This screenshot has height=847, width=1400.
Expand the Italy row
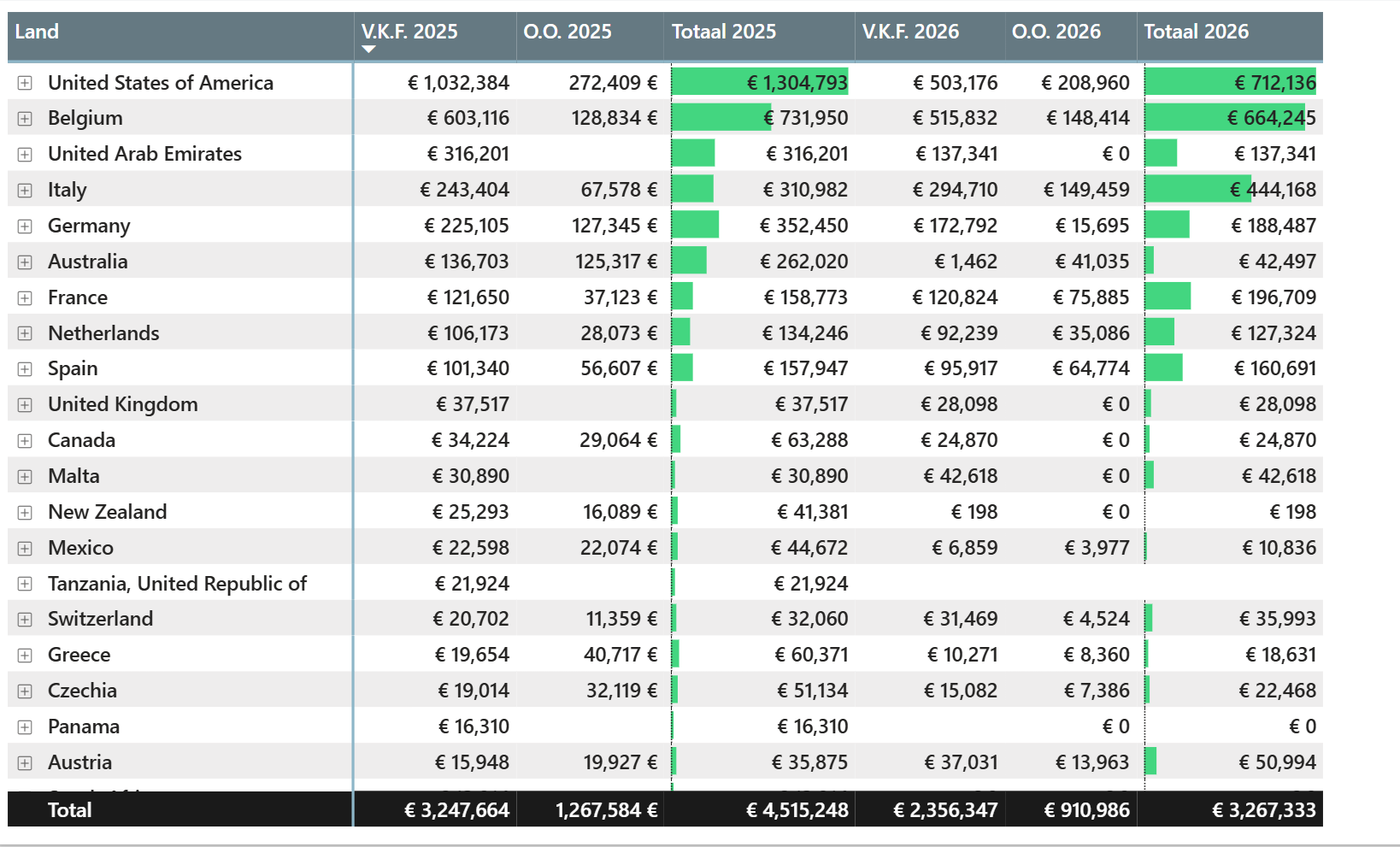[25, 191]
